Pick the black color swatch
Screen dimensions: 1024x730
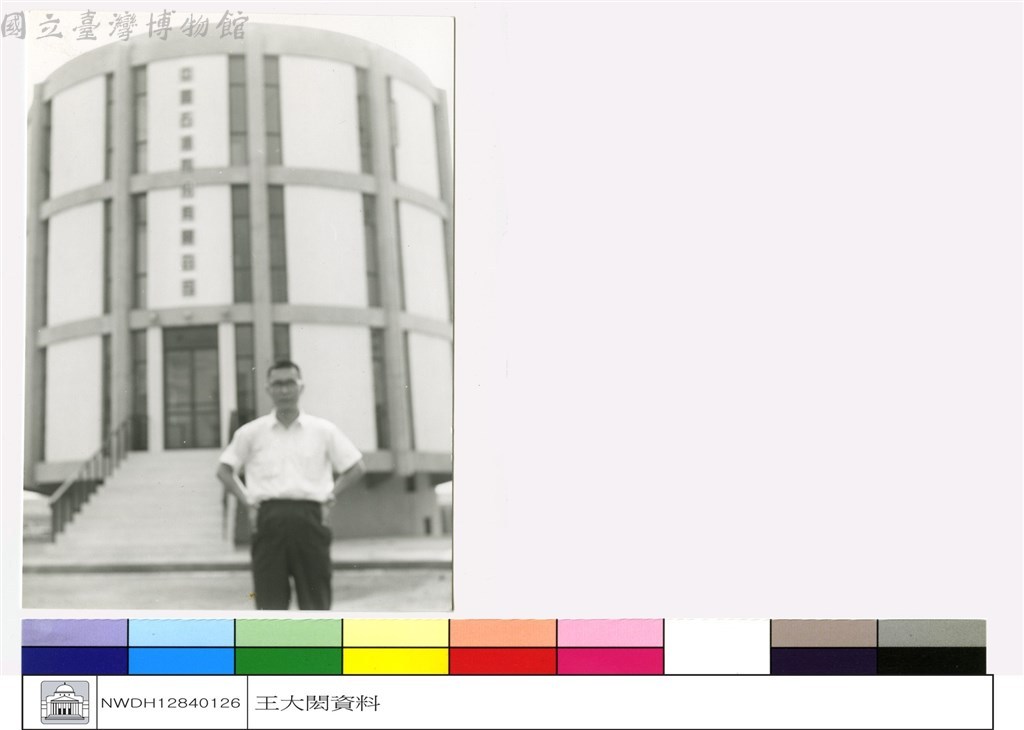point(931,661)
